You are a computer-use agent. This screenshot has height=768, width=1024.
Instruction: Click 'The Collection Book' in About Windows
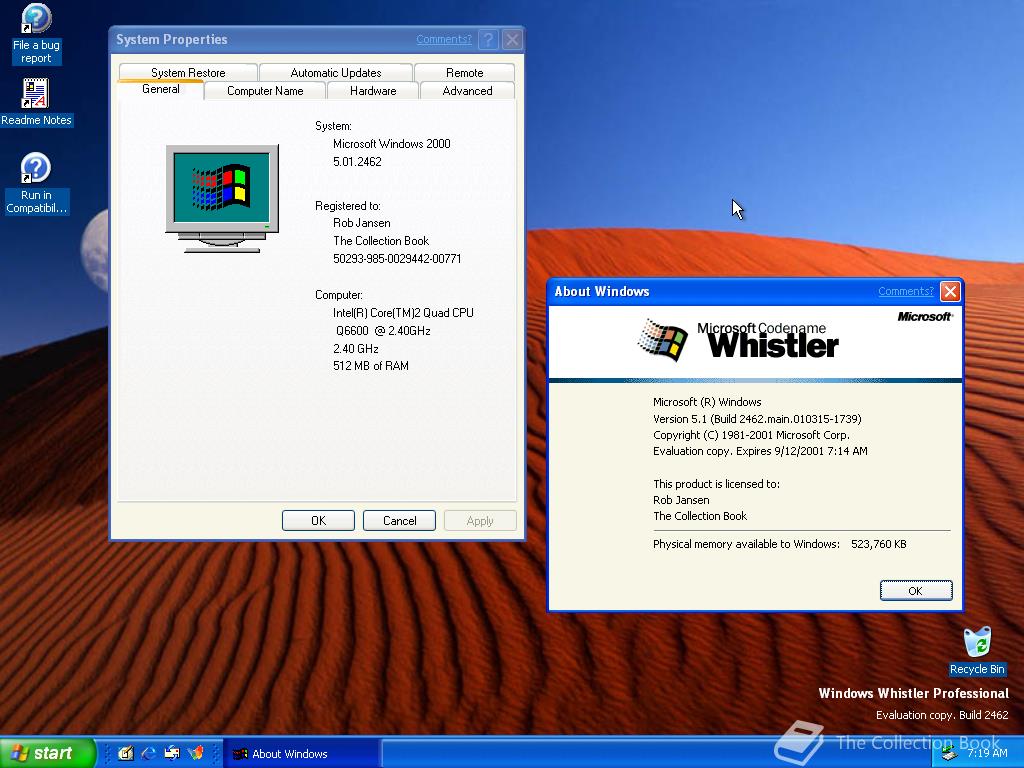click(x=700, y=516)
